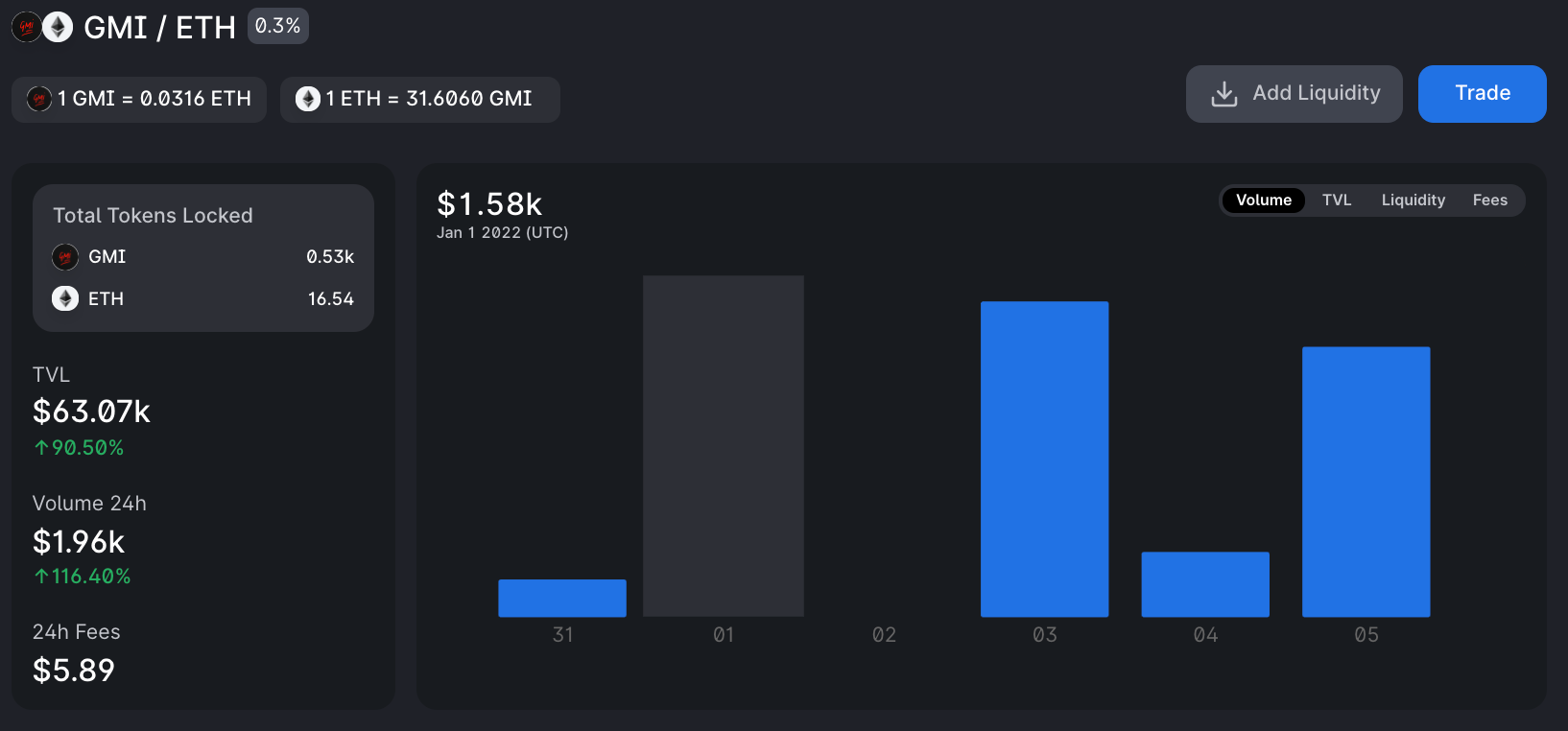
Task: Click the 1 GMI = 0.0316 ETH price pill
Action: point(139,100)
